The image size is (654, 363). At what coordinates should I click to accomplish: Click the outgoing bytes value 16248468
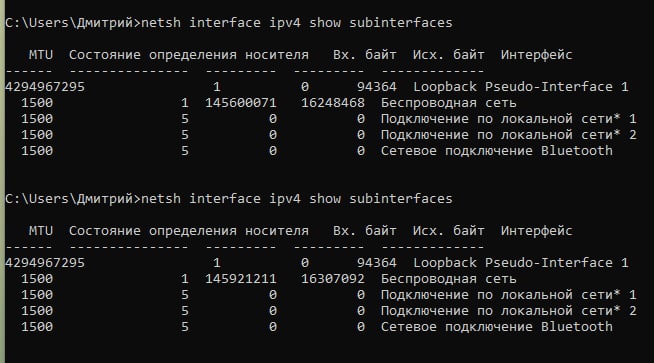(x=333, y=103)
